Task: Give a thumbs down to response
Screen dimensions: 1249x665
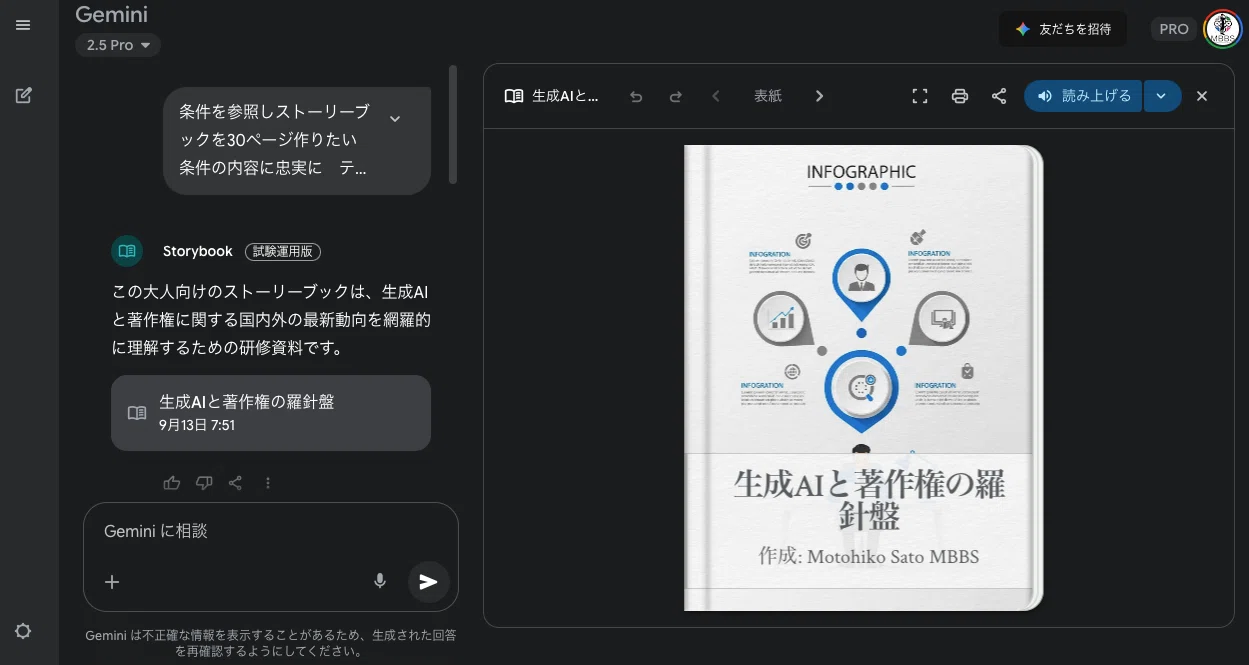Action: coord(204,483)
